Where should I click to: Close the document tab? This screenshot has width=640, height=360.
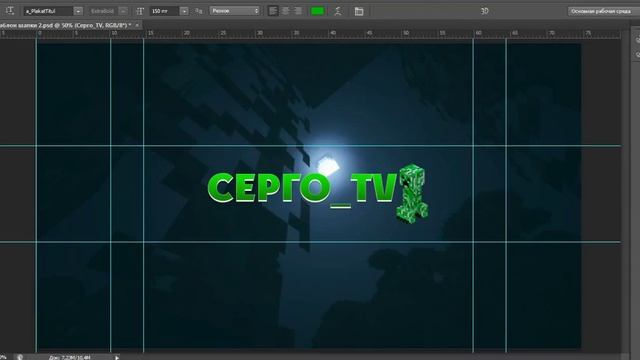tap(137, 25)
